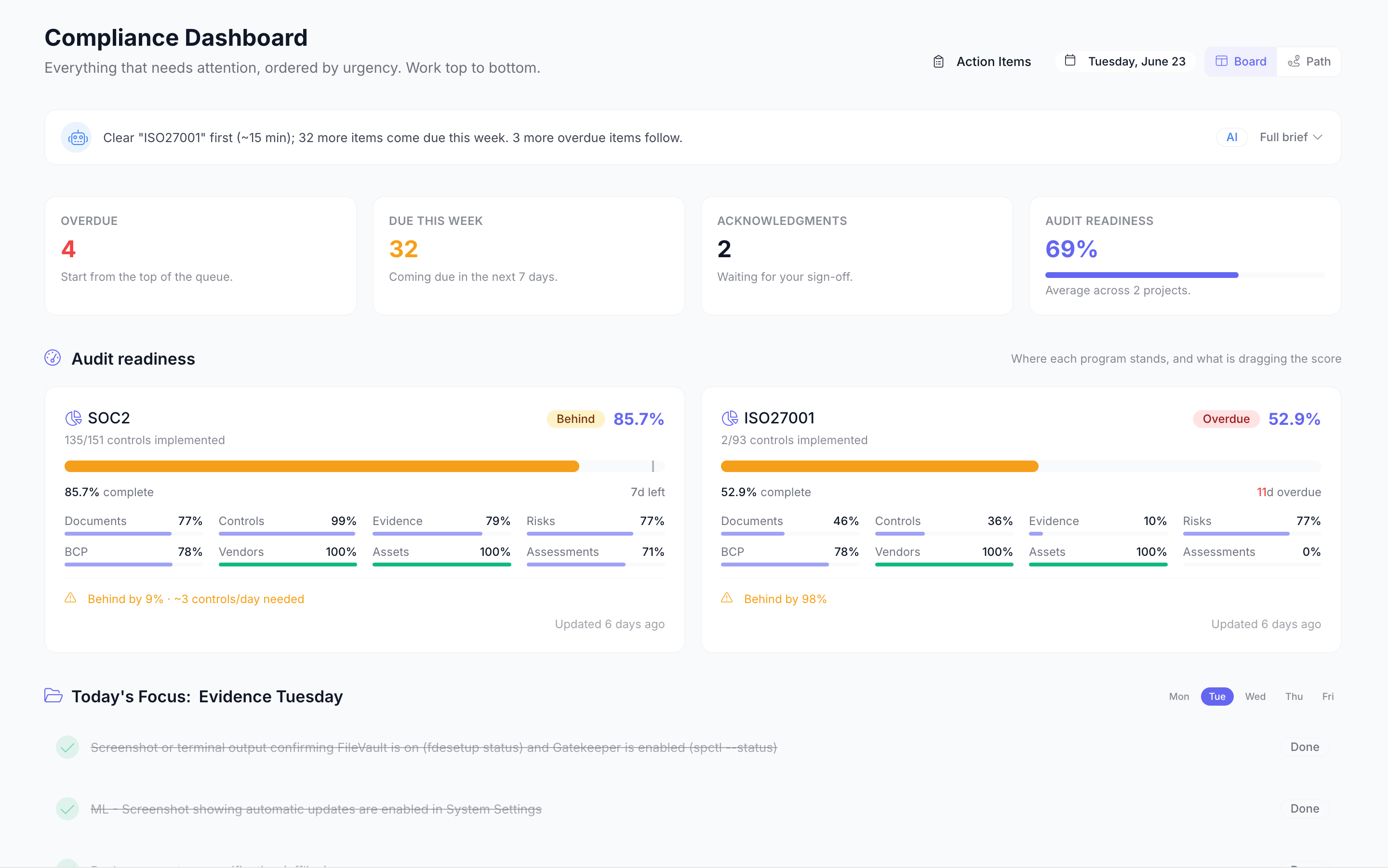Click the '7d left' label
The width and height of the screenshot is (1388, 868).
click(647, 492)
